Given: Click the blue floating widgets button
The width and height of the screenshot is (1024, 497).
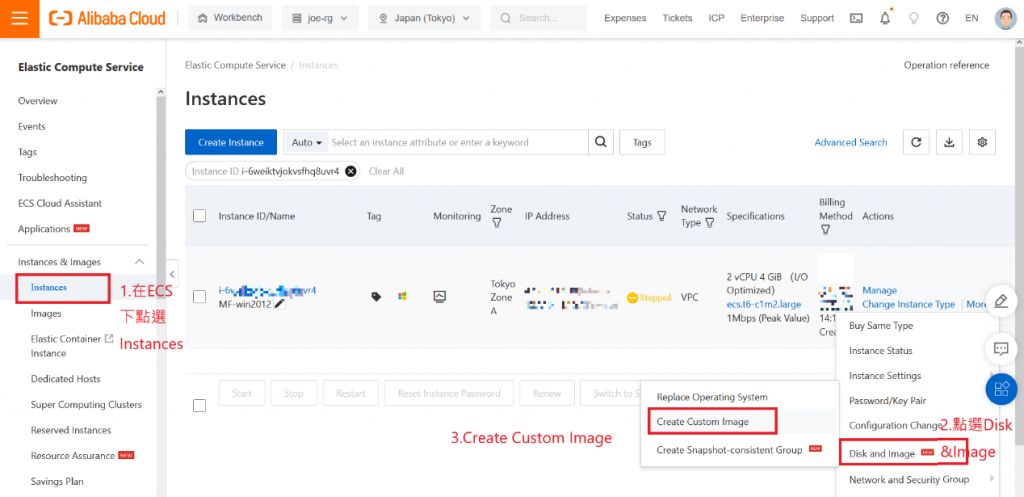Looking at the screenshot, I should (x=1000, y=389).
